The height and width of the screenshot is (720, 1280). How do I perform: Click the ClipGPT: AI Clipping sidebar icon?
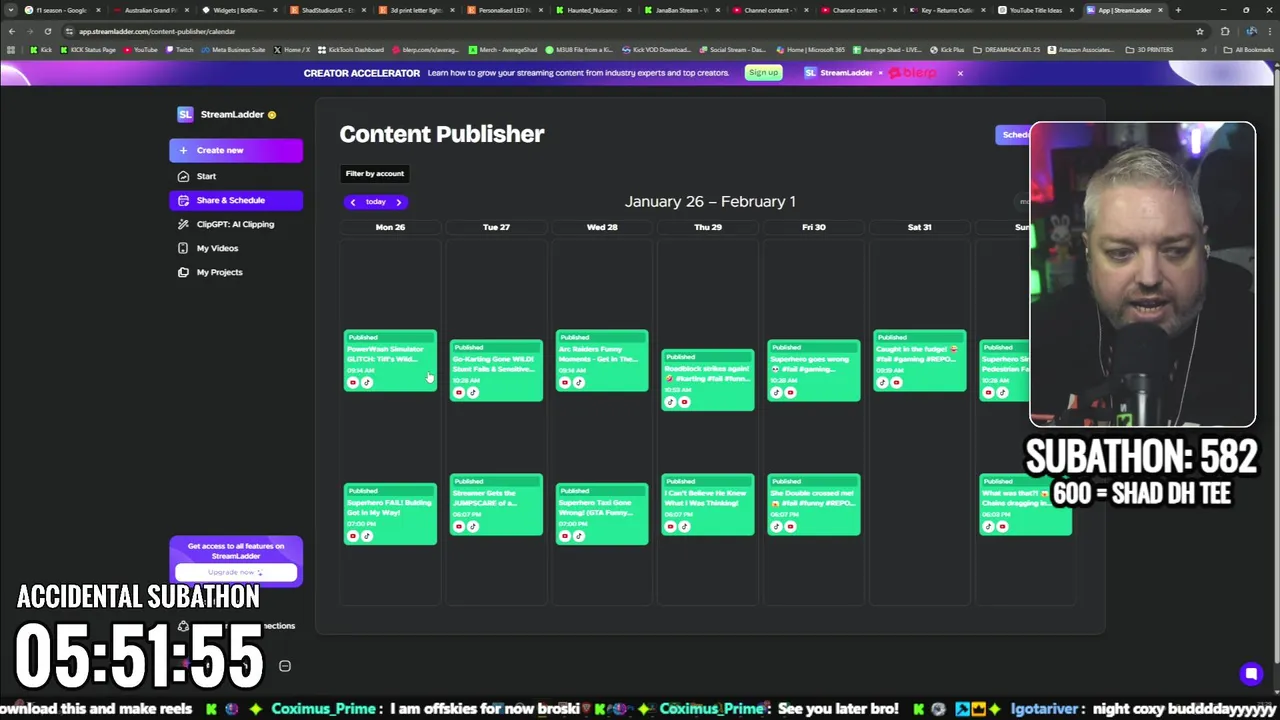[183, 224]
